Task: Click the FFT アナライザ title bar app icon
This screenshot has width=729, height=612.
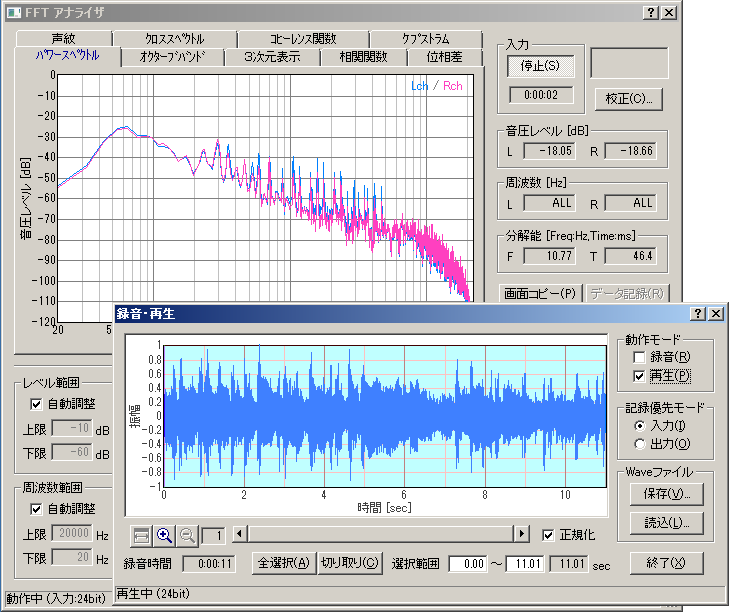Action: [x=13, y=13]
